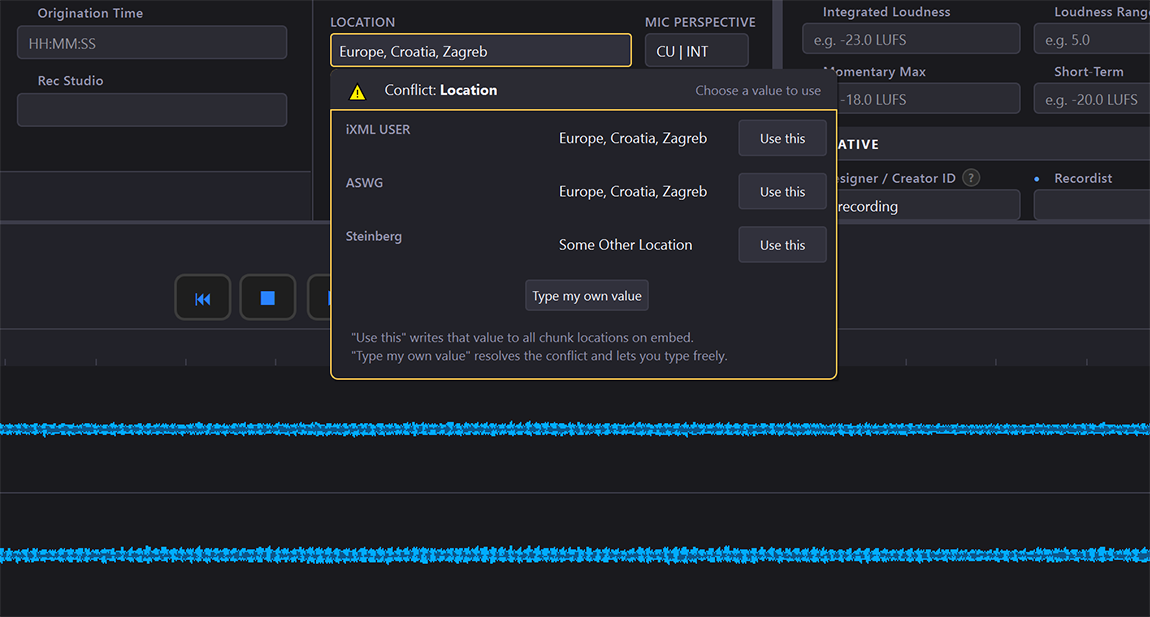Screen dimensions: 1150x617
Task: Click the skip-to-start playback button
Action: click(x=202, y=298)
